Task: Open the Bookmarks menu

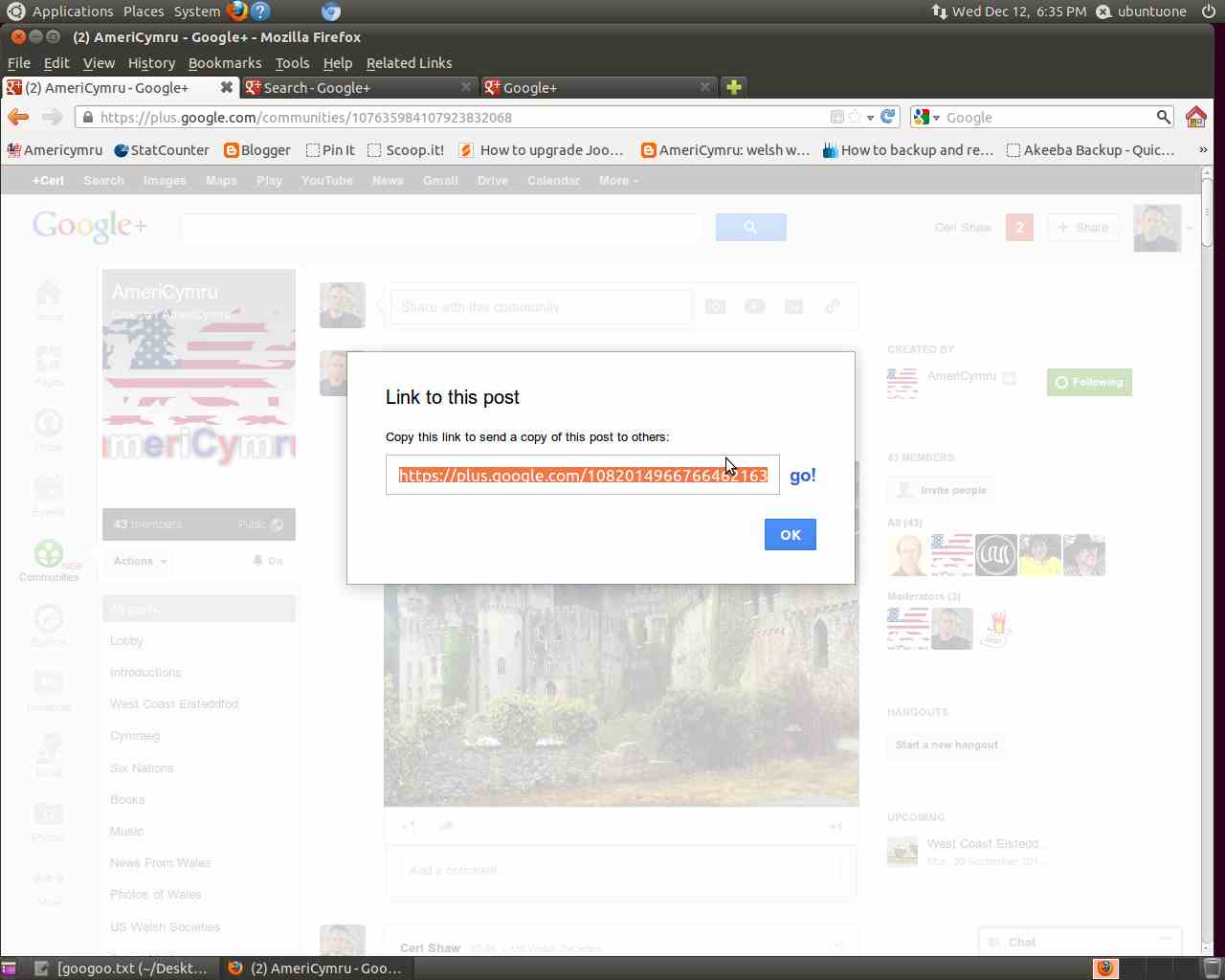Action: pyautogui.click(x=225, y=63)
